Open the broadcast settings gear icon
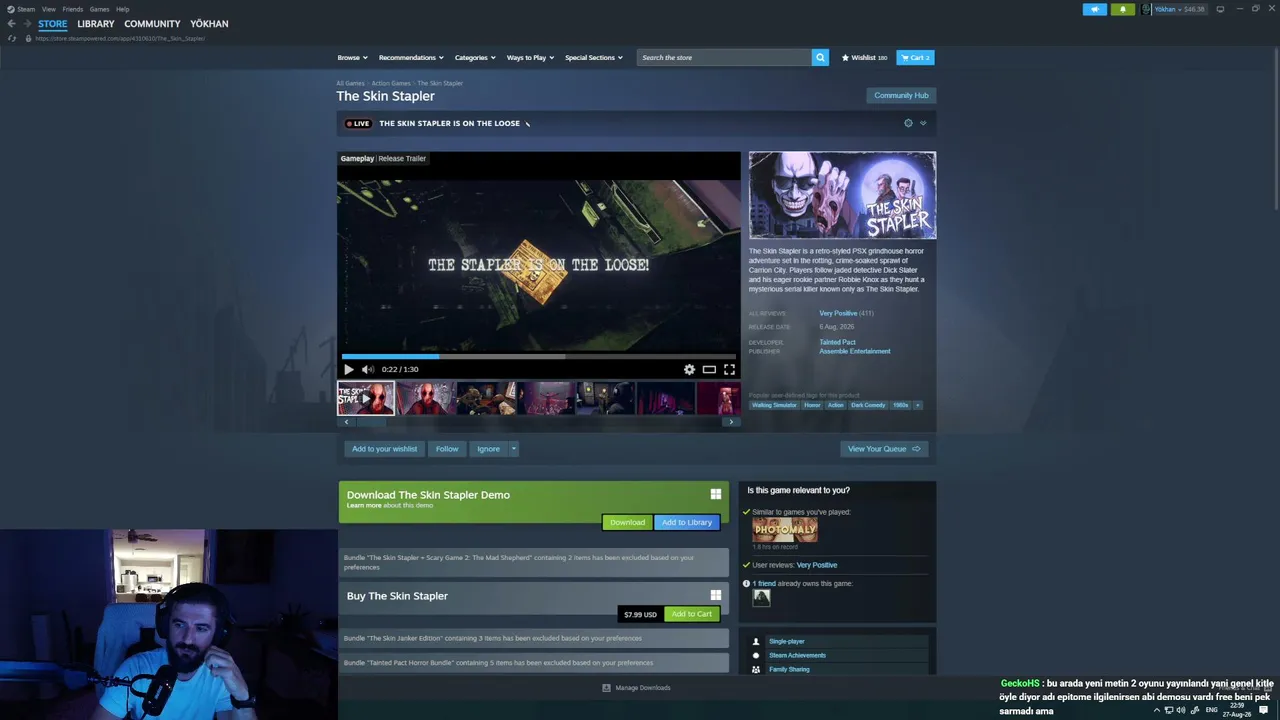Viewport: 1280px width, 720px height. click(x=908, y=123)
